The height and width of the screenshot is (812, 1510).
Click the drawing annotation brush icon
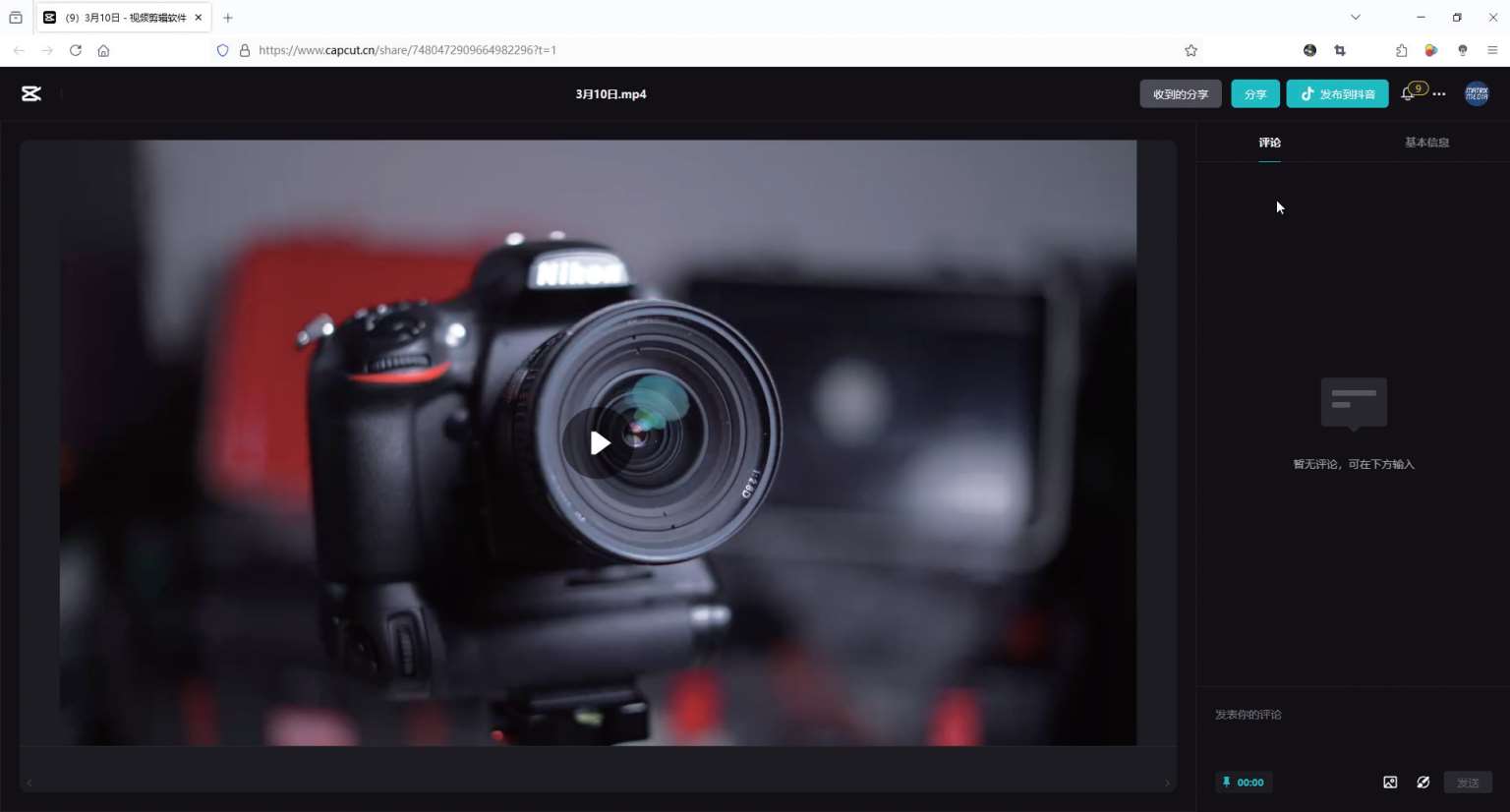pos(1423,783)
